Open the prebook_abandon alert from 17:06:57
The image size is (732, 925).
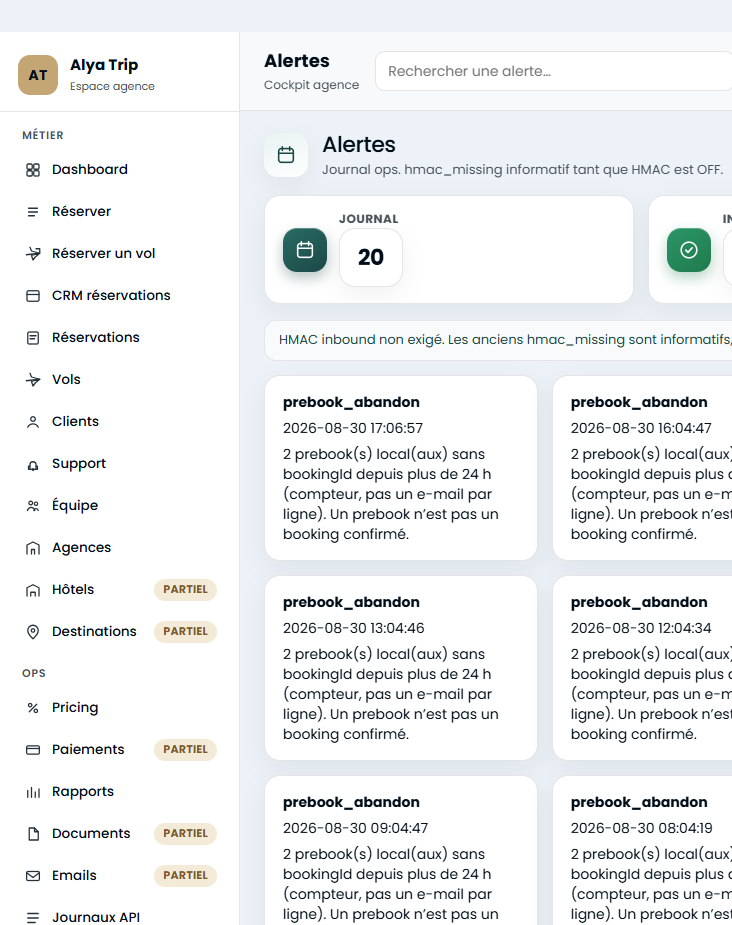point(401,468)
